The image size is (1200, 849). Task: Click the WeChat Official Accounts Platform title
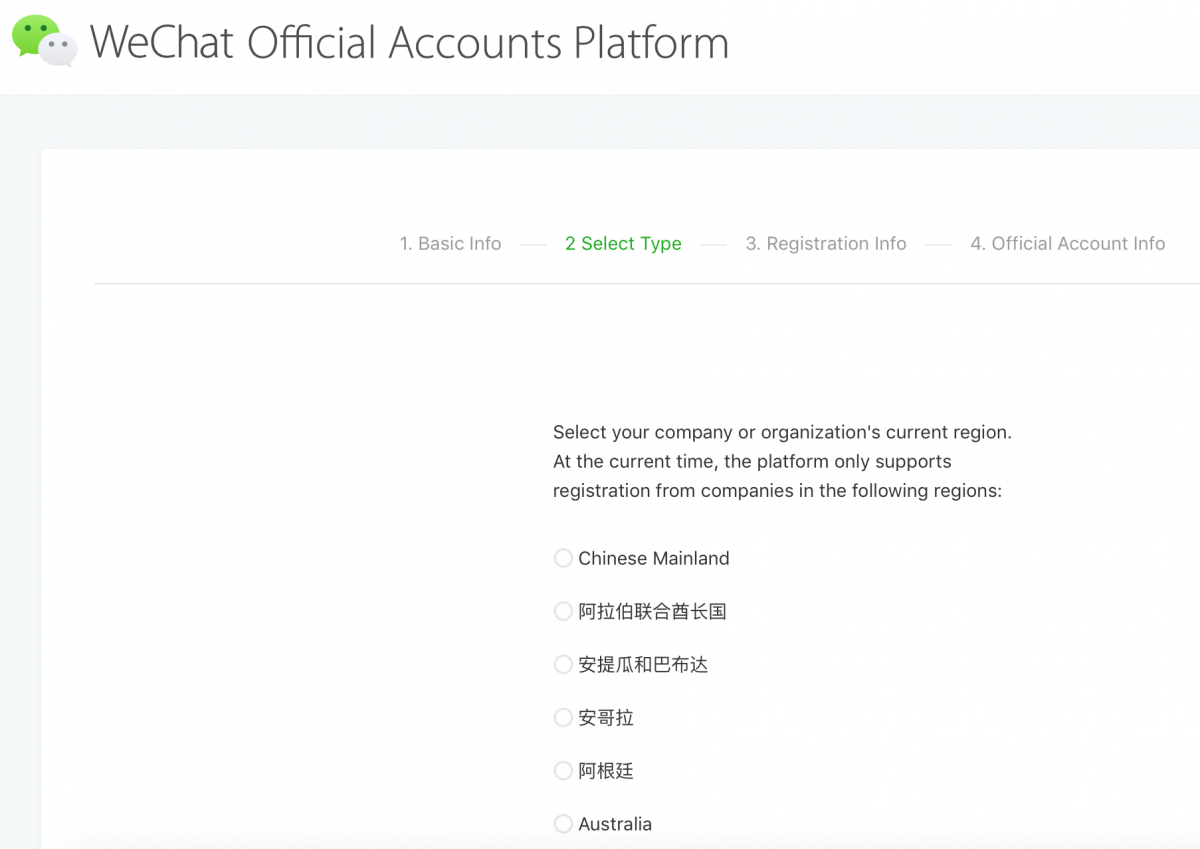click(x=409, y=42)
